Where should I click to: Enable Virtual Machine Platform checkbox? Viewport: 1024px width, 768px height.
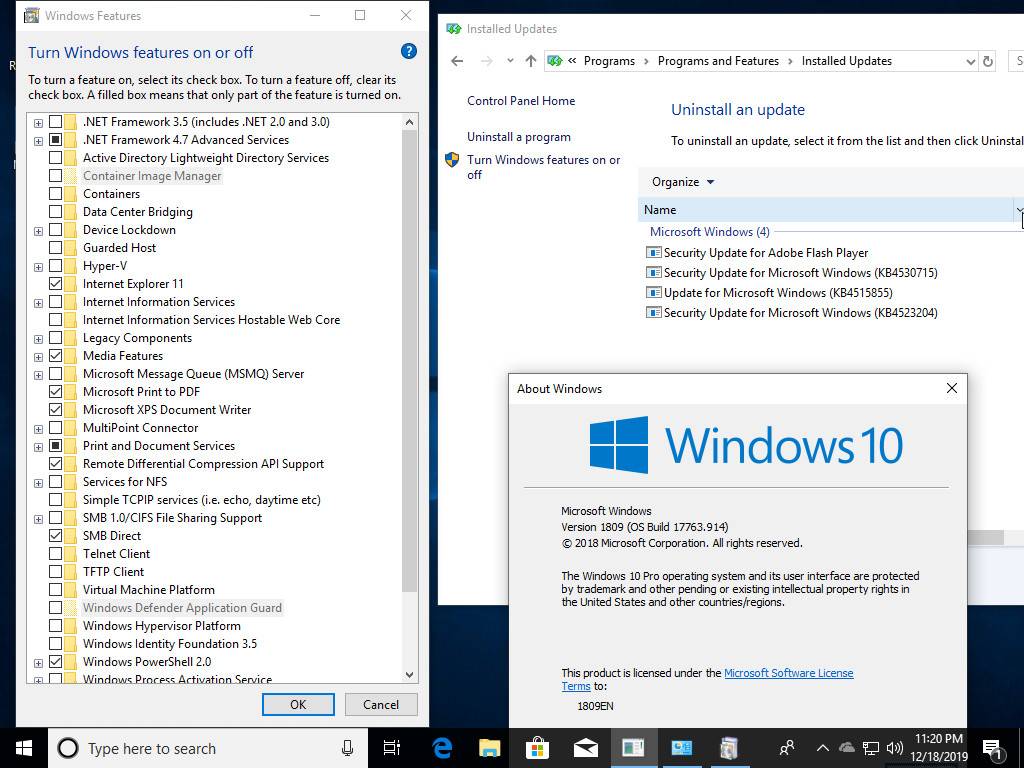click(56, 590)
